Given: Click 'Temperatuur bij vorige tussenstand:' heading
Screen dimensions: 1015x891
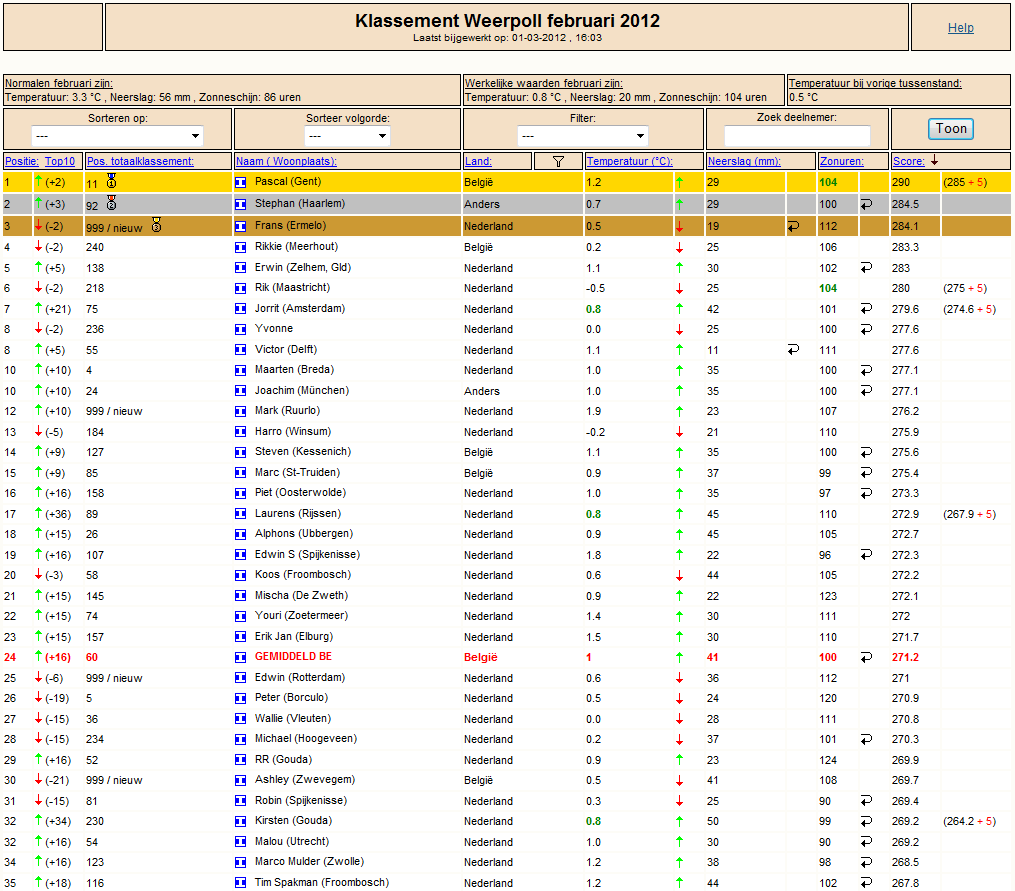Looking at the screenshot, I should click(x=875, y=83).
